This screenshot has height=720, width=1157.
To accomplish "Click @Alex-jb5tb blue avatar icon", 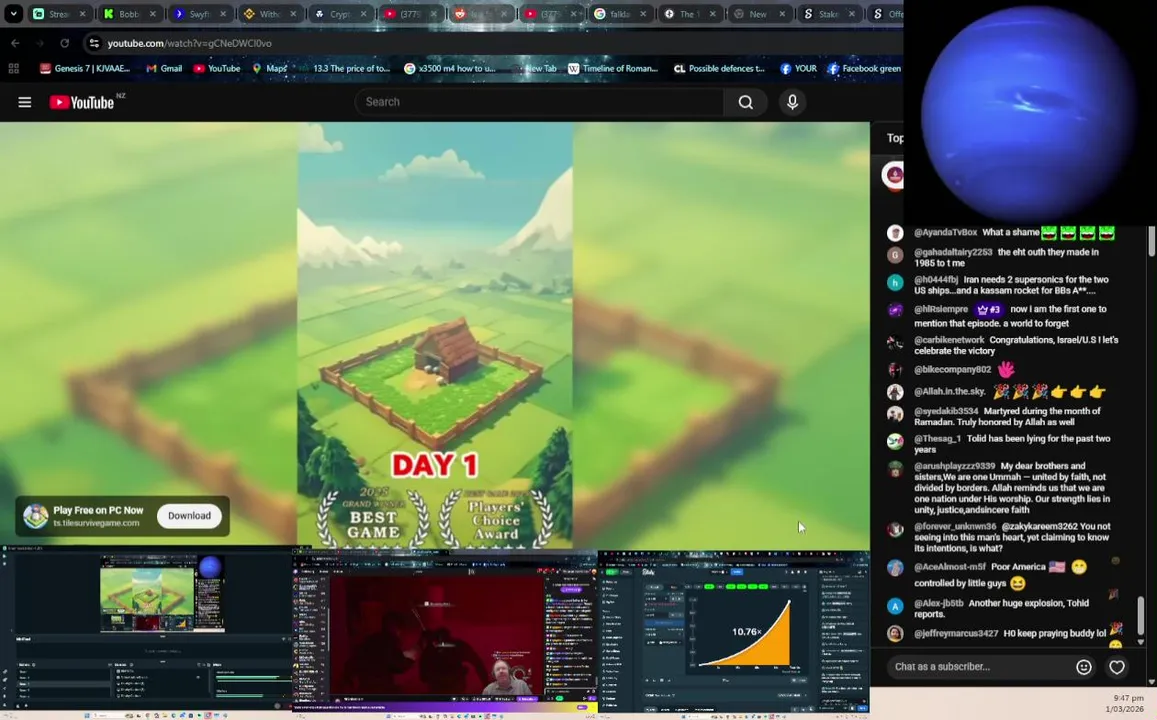I will pos(895,606).
